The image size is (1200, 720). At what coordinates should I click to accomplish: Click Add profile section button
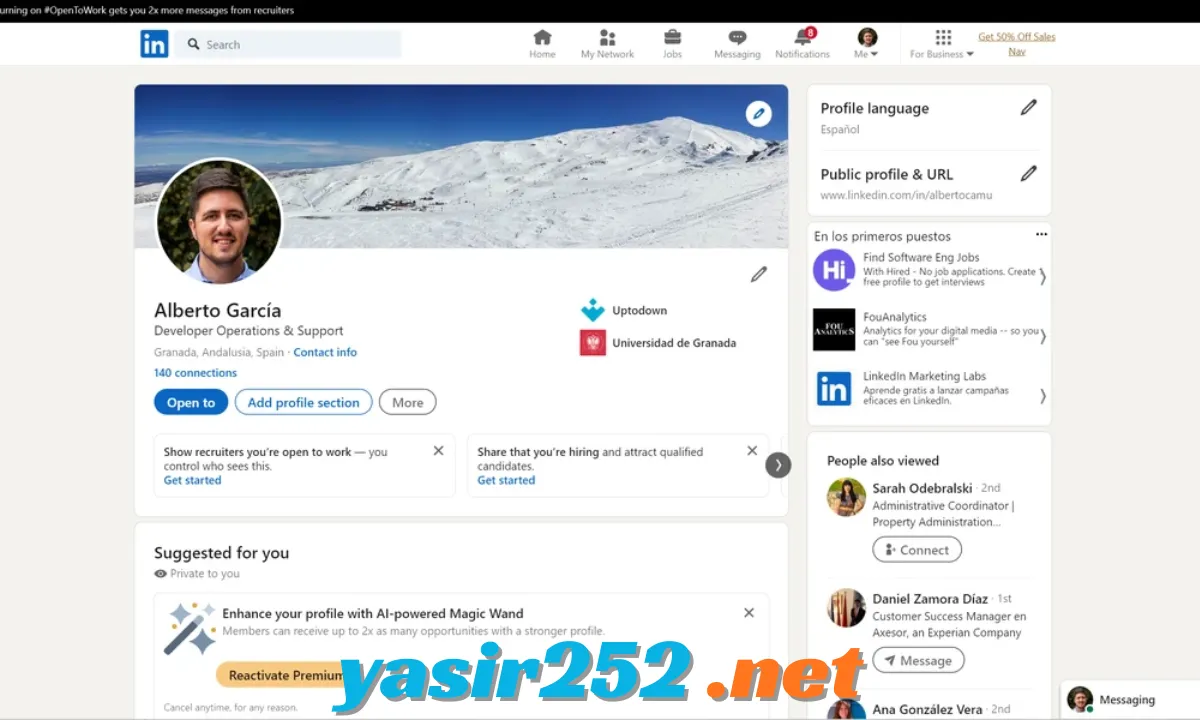pyautogui.click(x=303, y=402)
